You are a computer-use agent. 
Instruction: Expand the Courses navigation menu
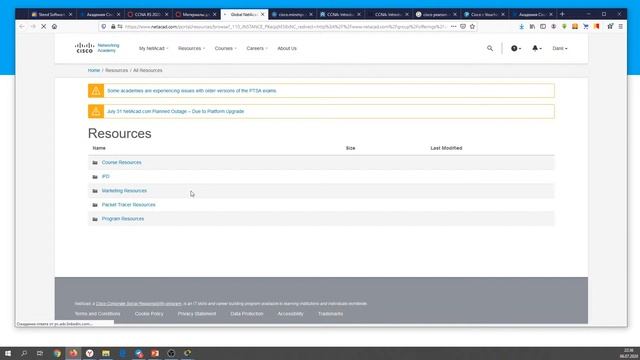225,48
